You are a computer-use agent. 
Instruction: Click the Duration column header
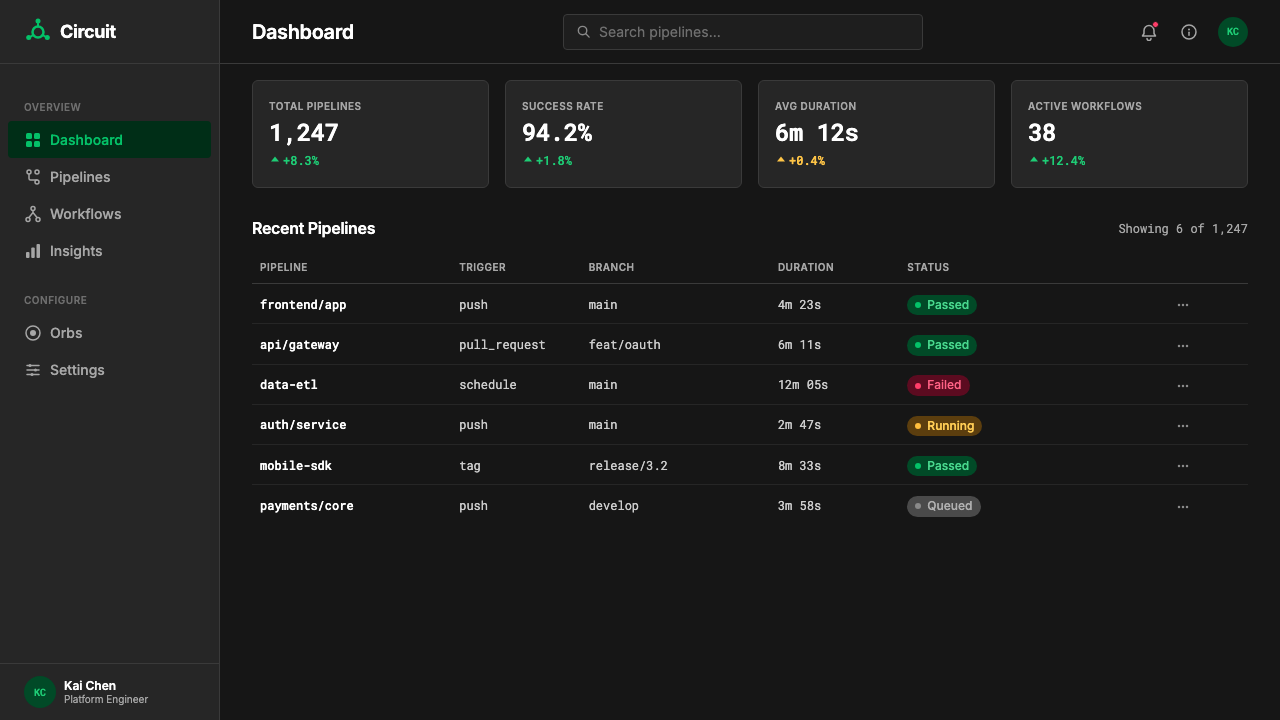tap(805, 267)
